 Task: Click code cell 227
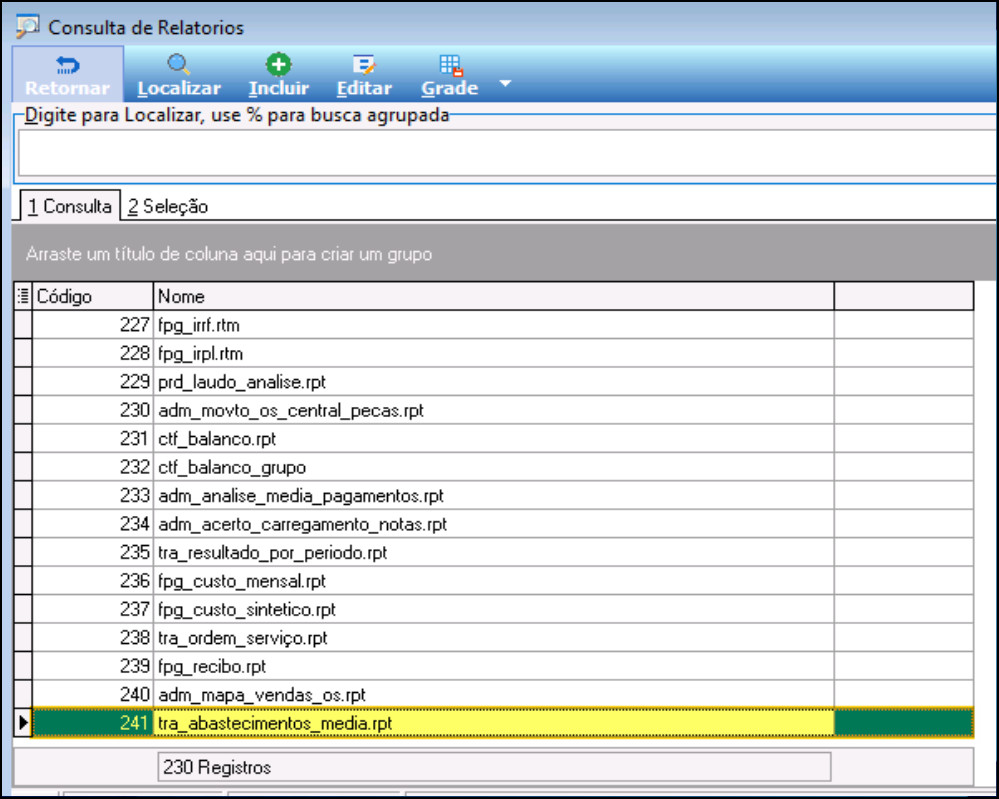pos(92,325)
